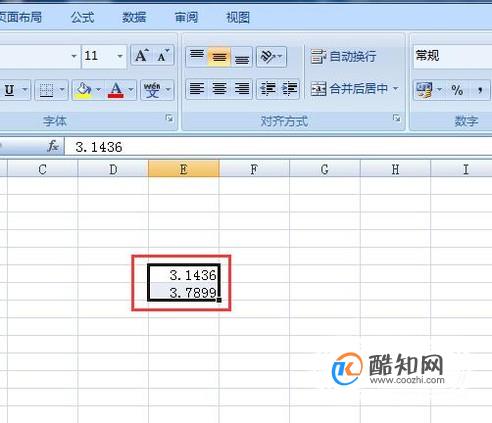492x423 pixels.
Task: Click the Decrease Font Size icon
Action: coord(163,56)
